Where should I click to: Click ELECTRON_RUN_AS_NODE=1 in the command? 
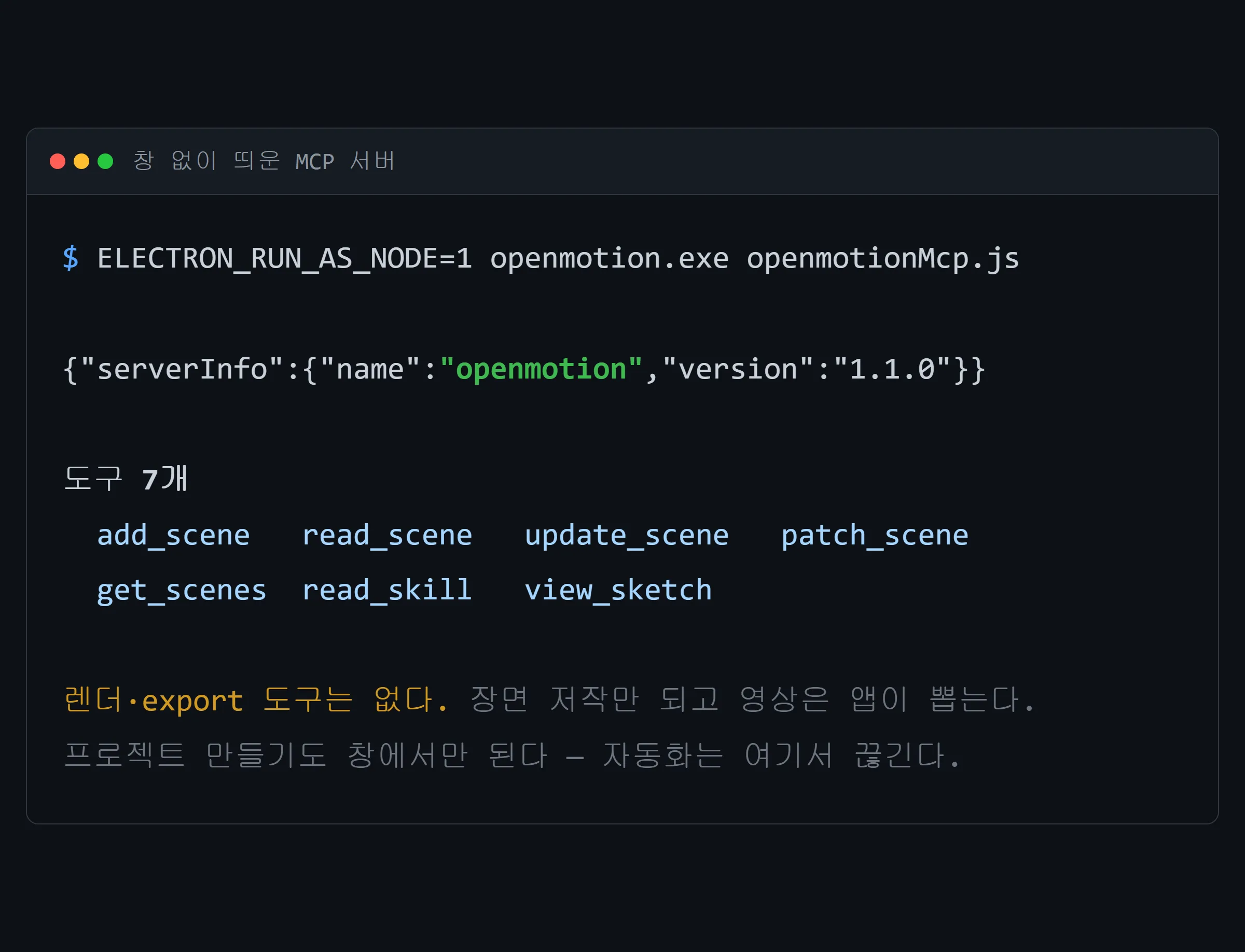pos(285,259)
